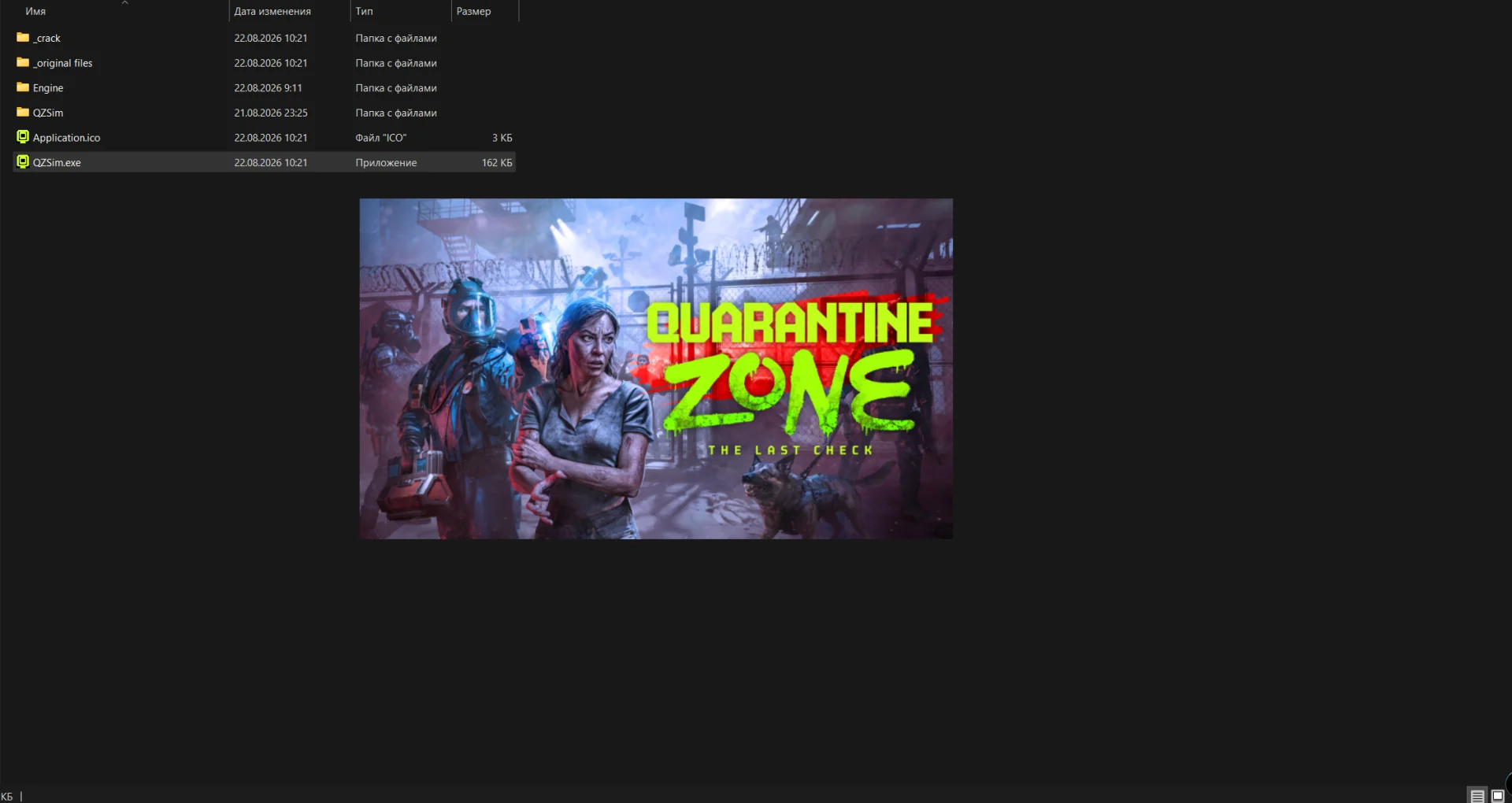Select the _original files folder name

pos(63,63)
